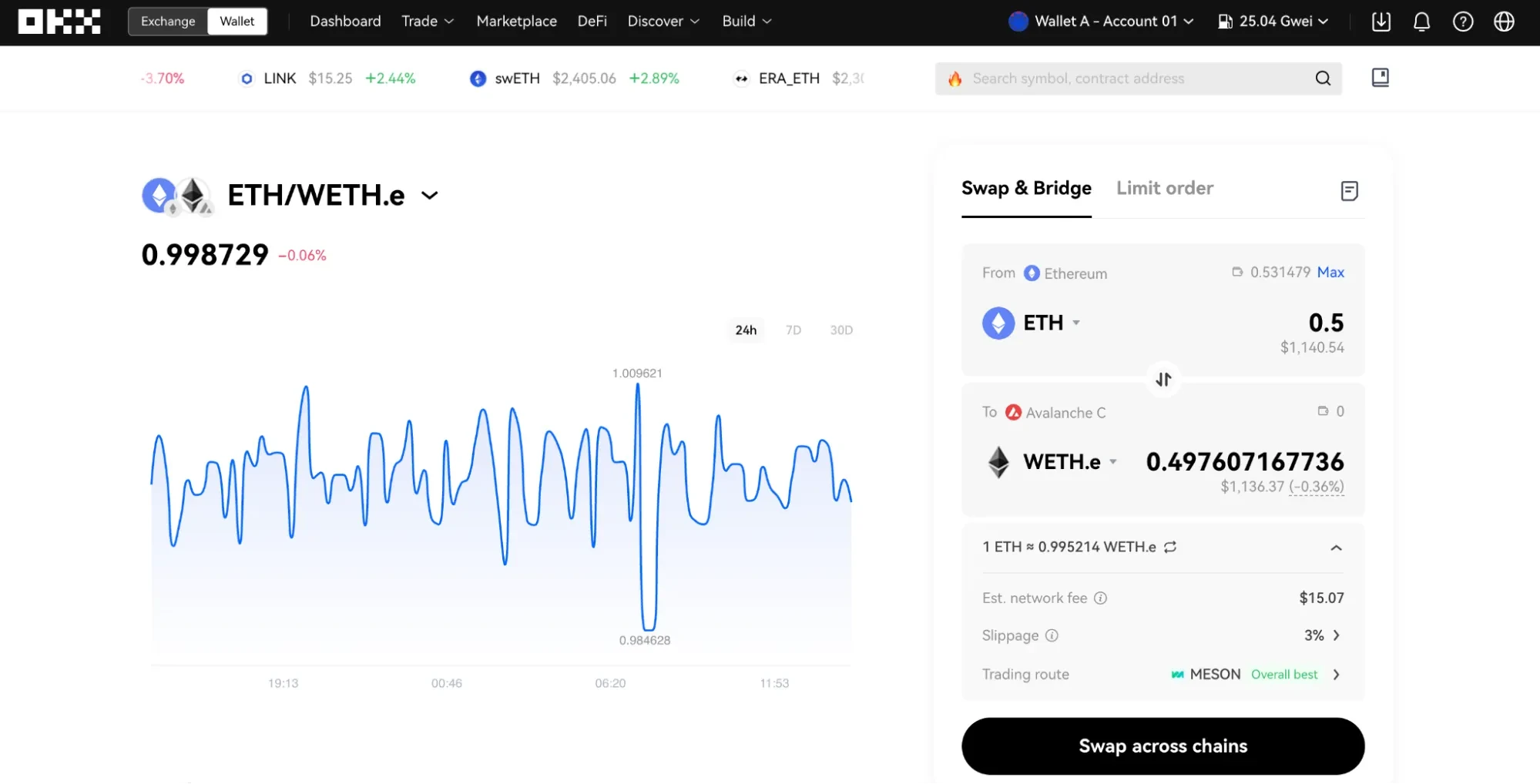
Task: Open the download app icon
Action: 1381,22
